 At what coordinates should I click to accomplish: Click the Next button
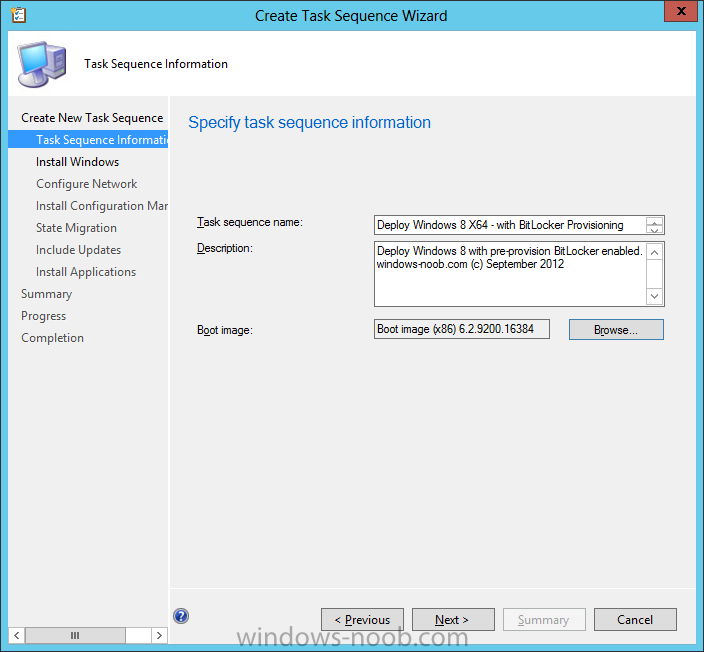tap(453, 620)
